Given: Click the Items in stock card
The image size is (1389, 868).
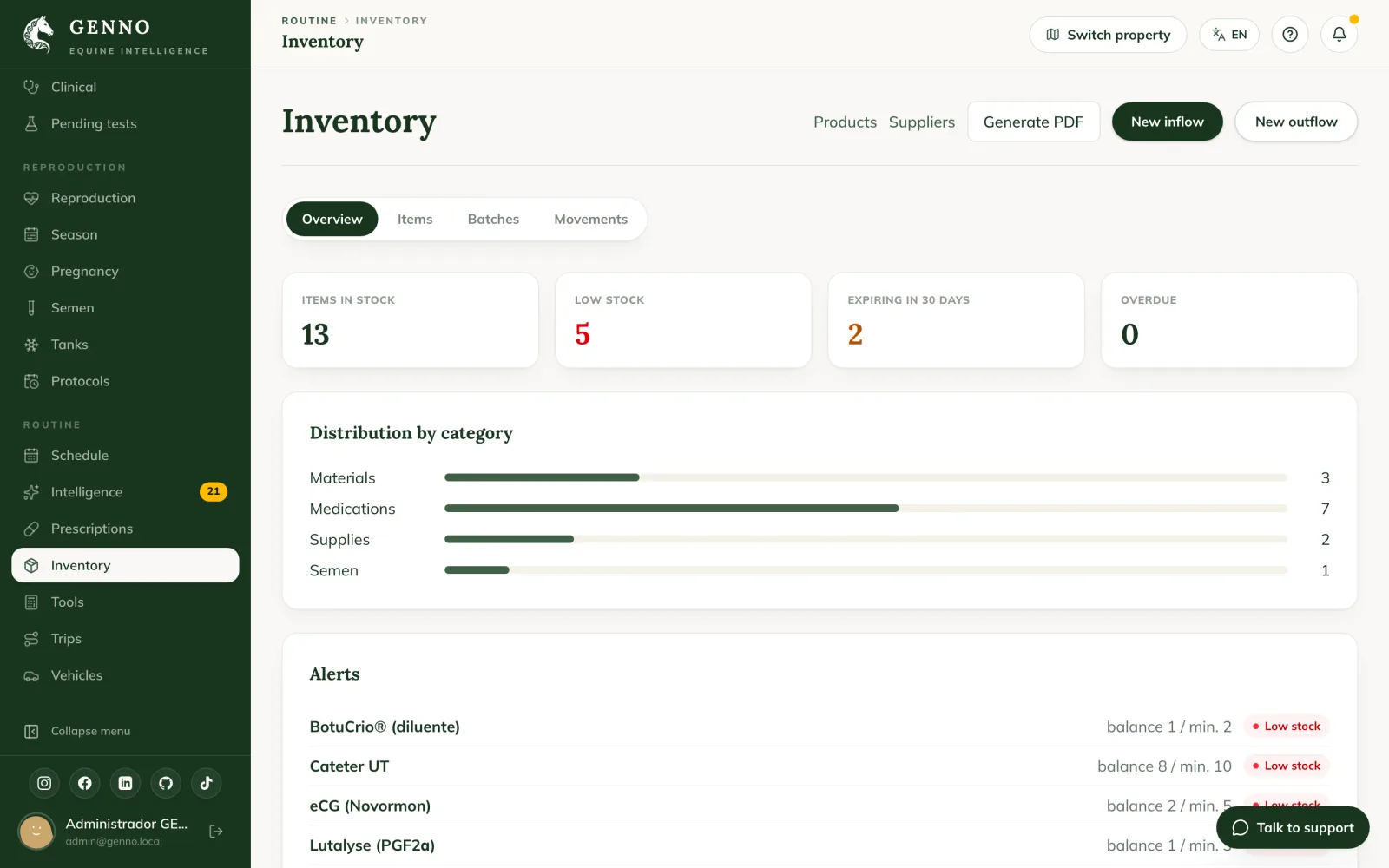Looking at the screenshot, I should click(411, 320).
